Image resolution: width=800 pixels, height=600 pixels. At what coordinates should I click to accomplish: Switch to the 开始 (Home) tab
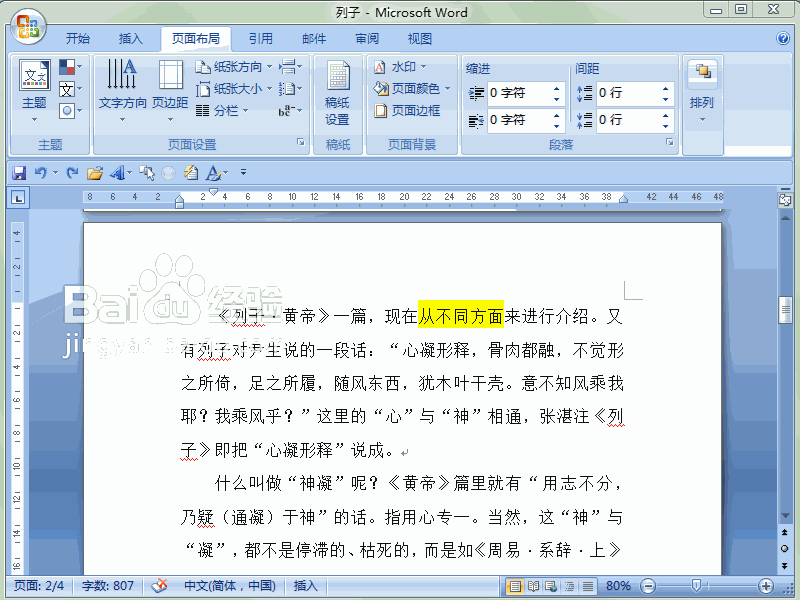[78, 39]
